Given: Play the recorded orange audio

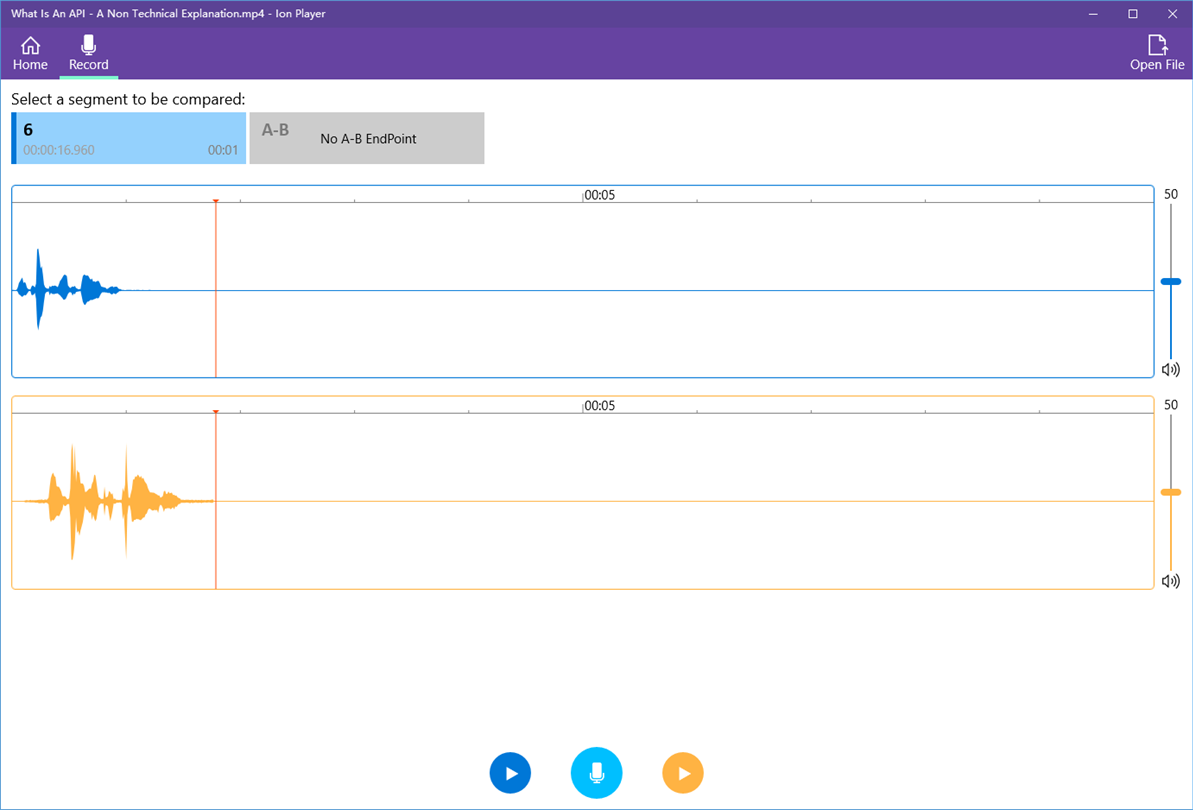Looking at the screenshot, I should (682, 773).
